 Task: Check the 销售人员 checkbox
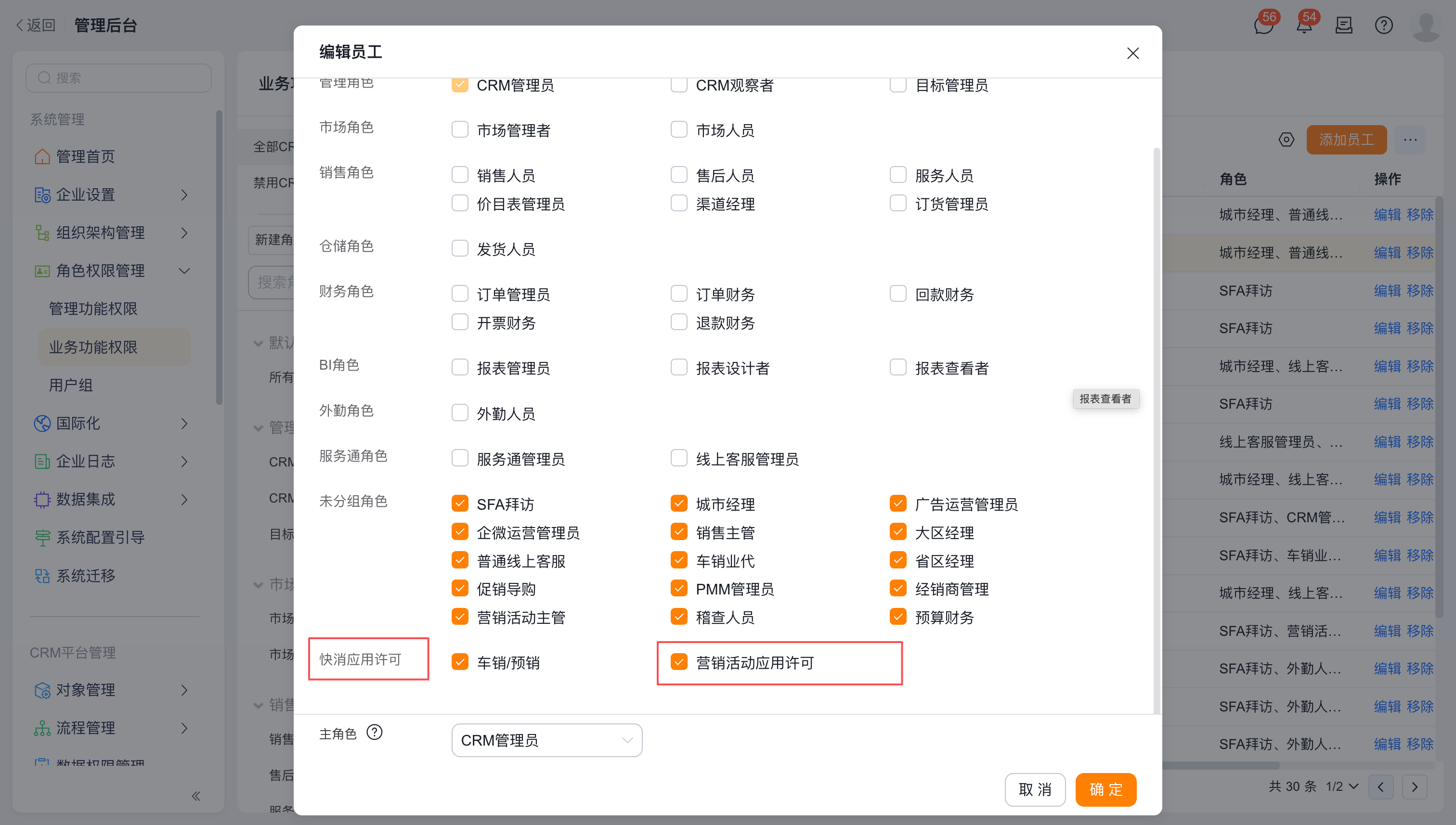pyautogui.click(x=460, y=175)
